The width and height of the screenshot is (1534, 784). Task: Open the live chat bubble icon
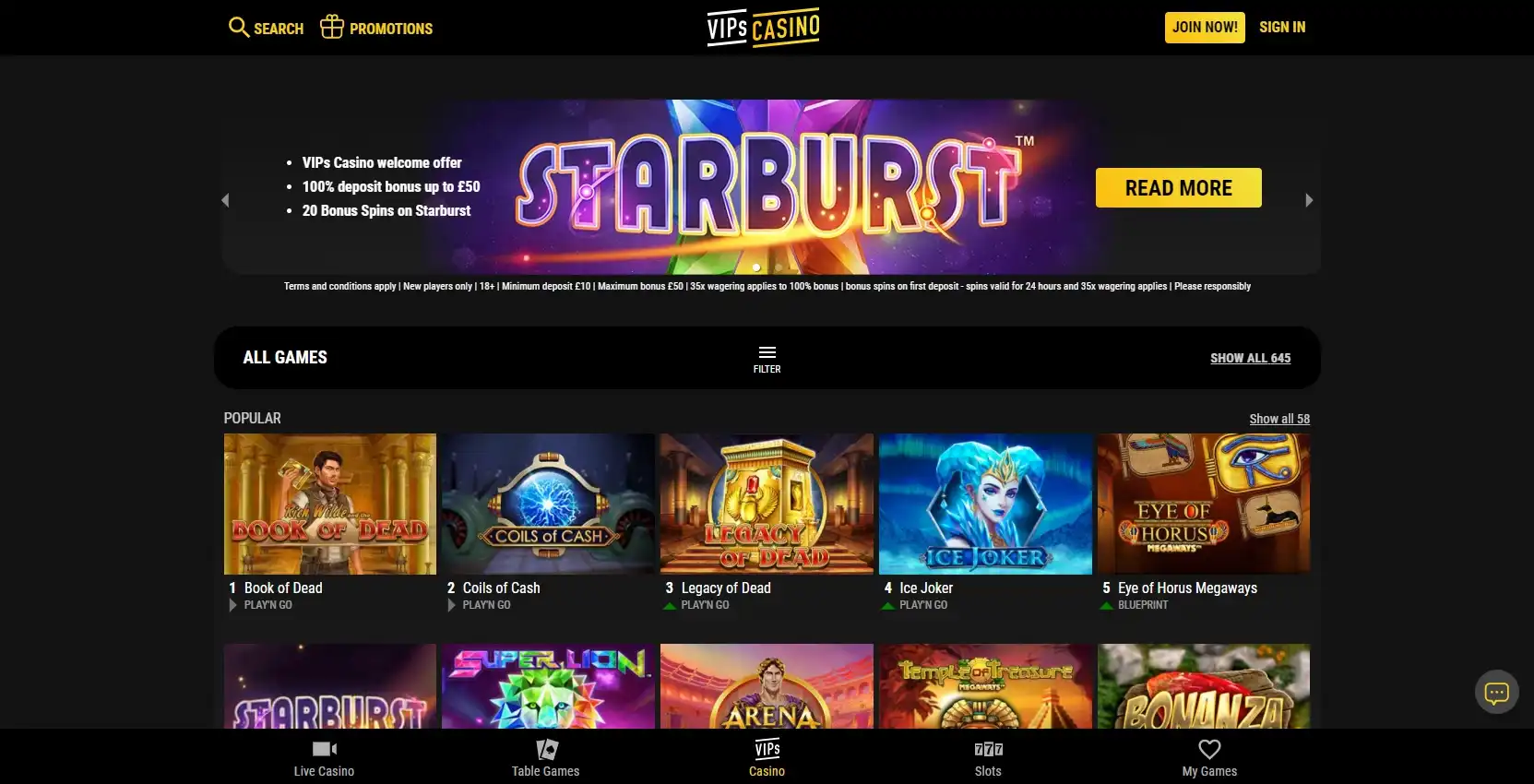1496,692
